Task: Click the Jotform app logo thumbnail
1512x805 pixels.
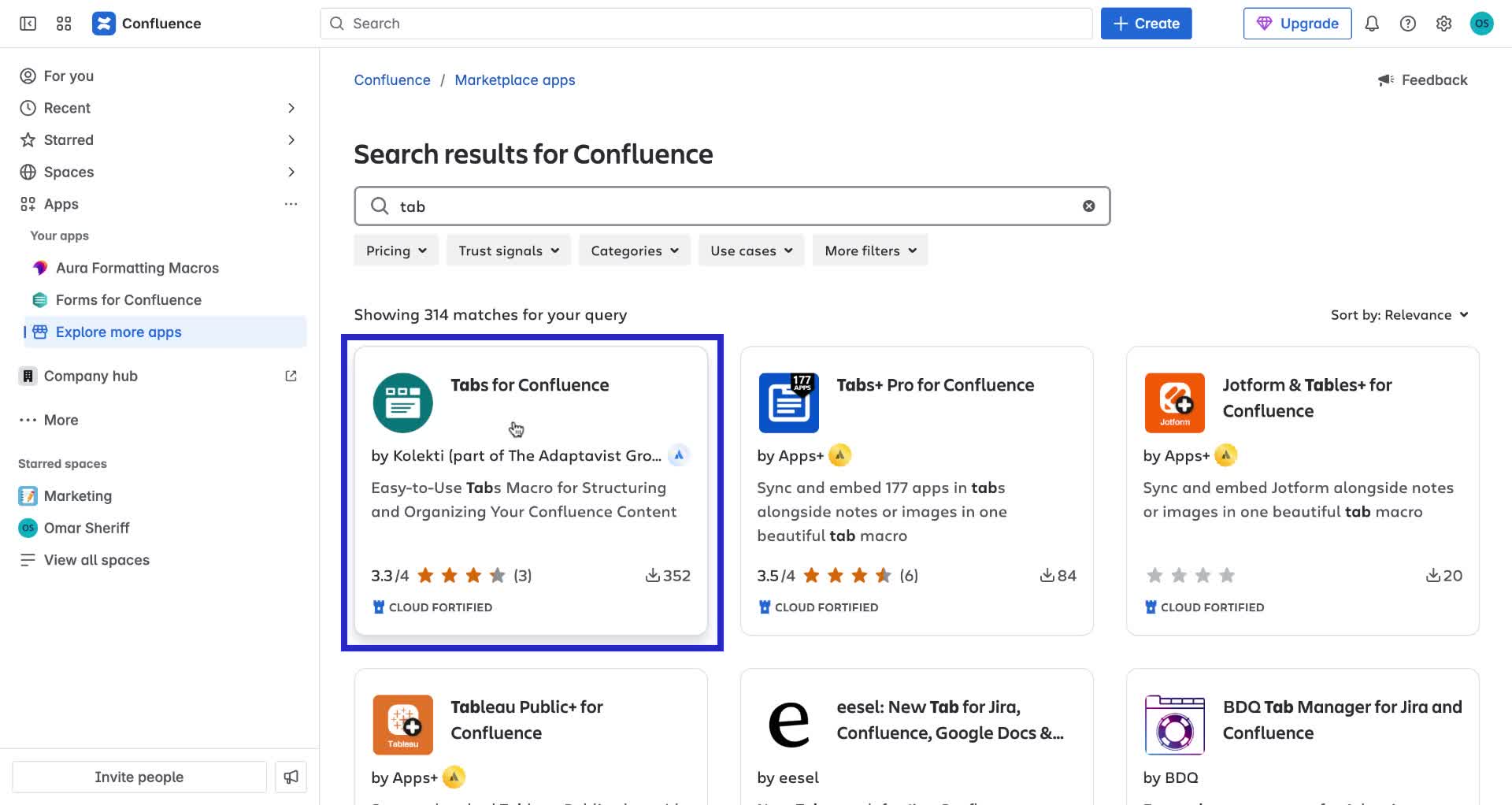Action: click(1174, 402)
